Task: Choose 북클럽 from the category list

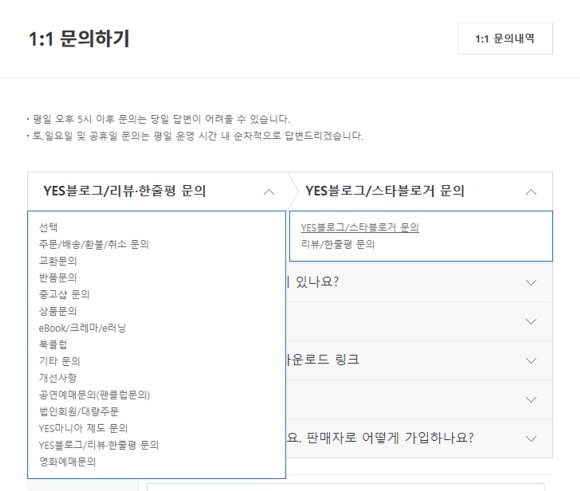Action: click(x=53, y=344)
